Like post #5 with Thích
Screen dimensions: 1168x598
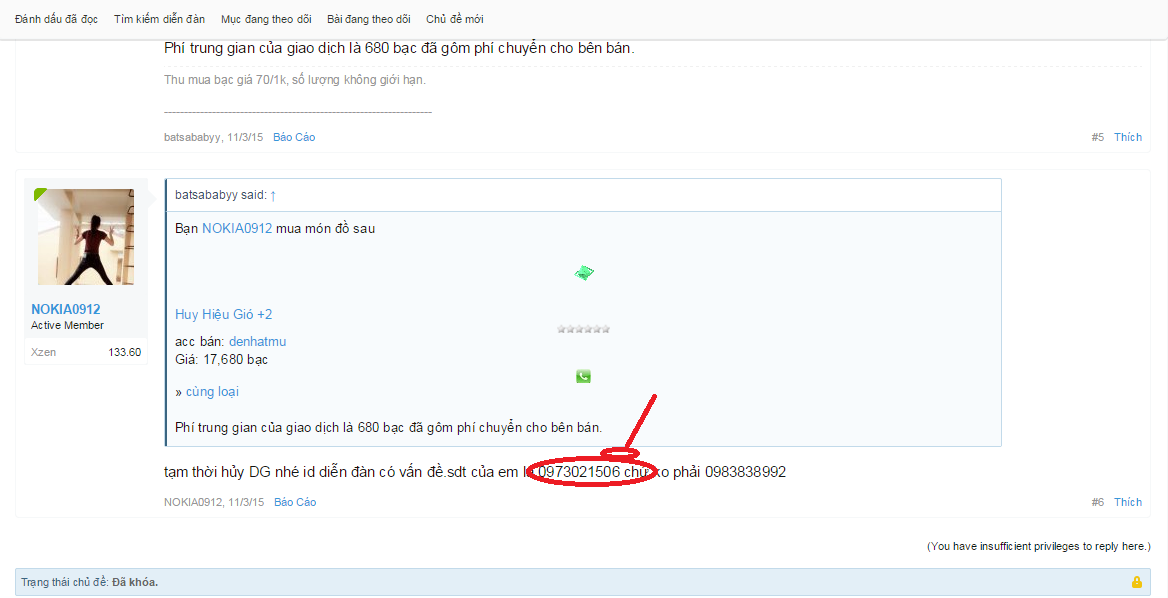[x=1128, y=137]
